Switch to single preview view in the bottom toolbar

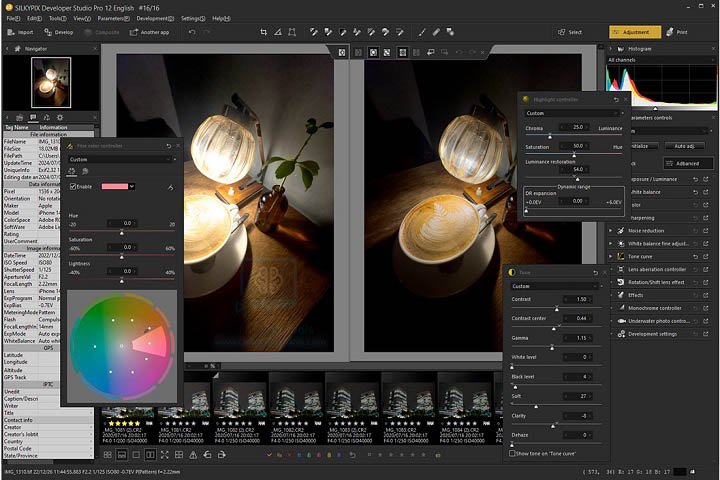136,455
